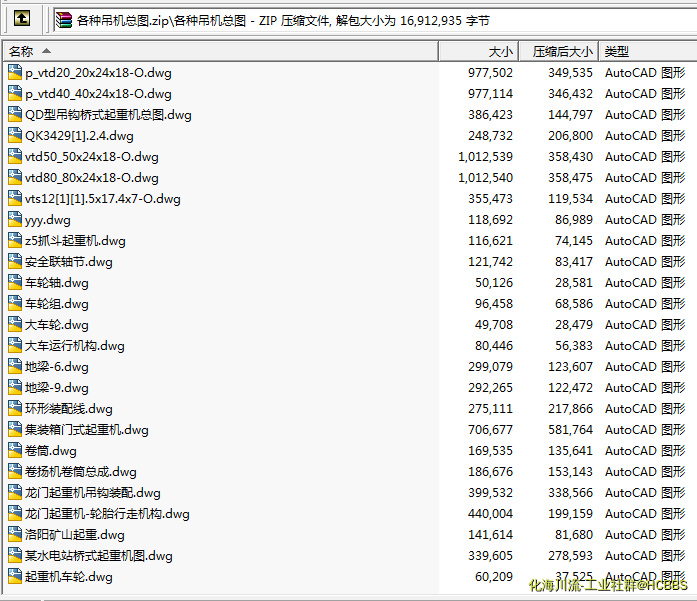697x601 pixels.
Task: Select file name 环形装配线.dwg
Action: (x=69, y=409)
